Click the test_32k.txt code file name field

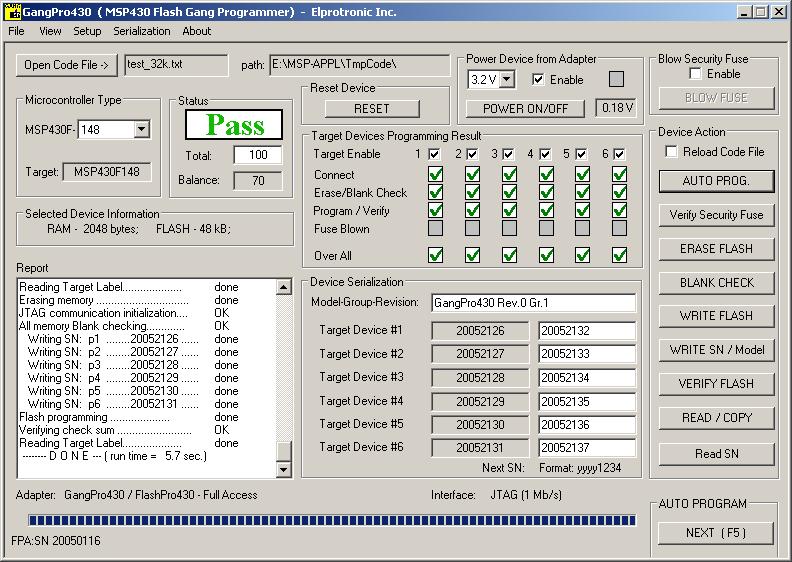pyautogui.click(x=176, y=65)
